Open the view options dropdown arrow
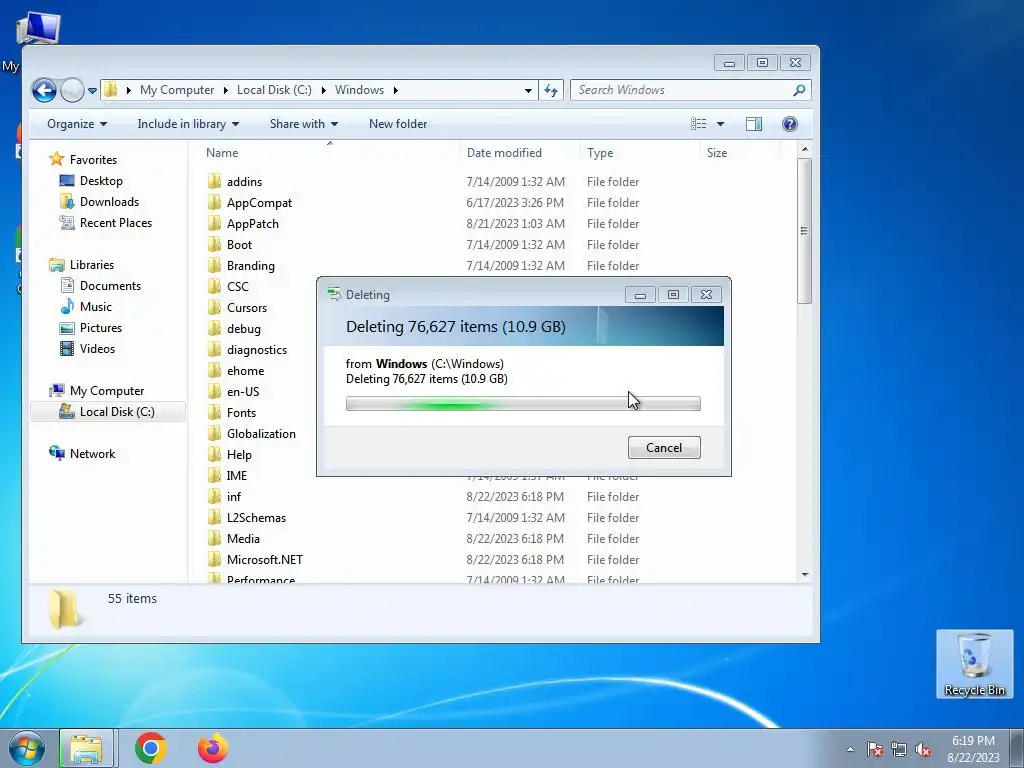 click(x=720, y=124)
